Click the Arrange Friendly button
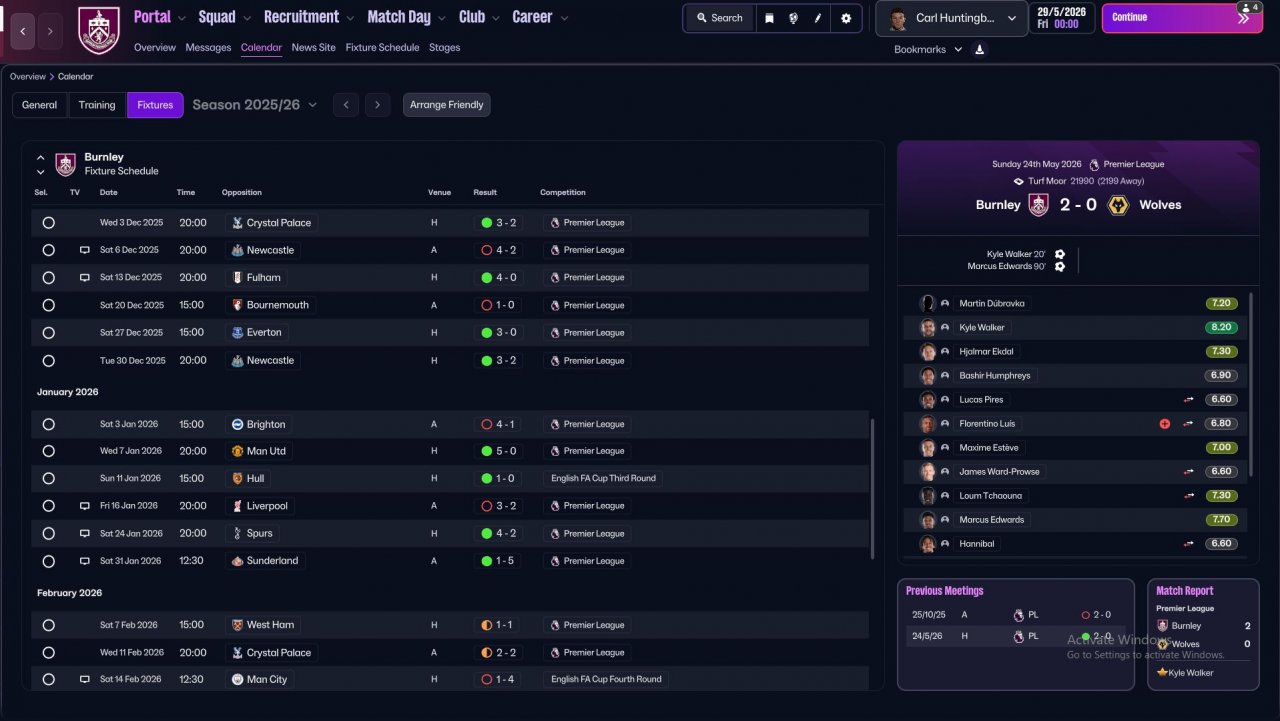 coord(447,105)
